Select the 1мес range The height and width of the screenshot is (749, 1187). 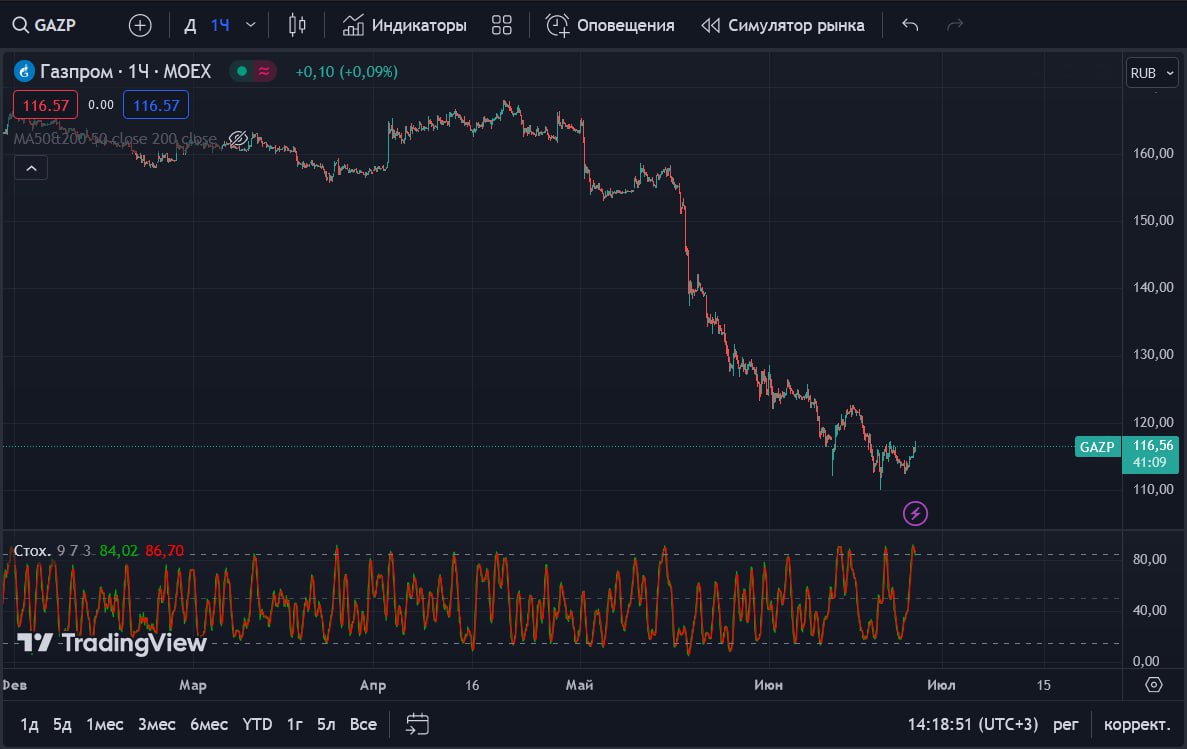click(104, 725)
